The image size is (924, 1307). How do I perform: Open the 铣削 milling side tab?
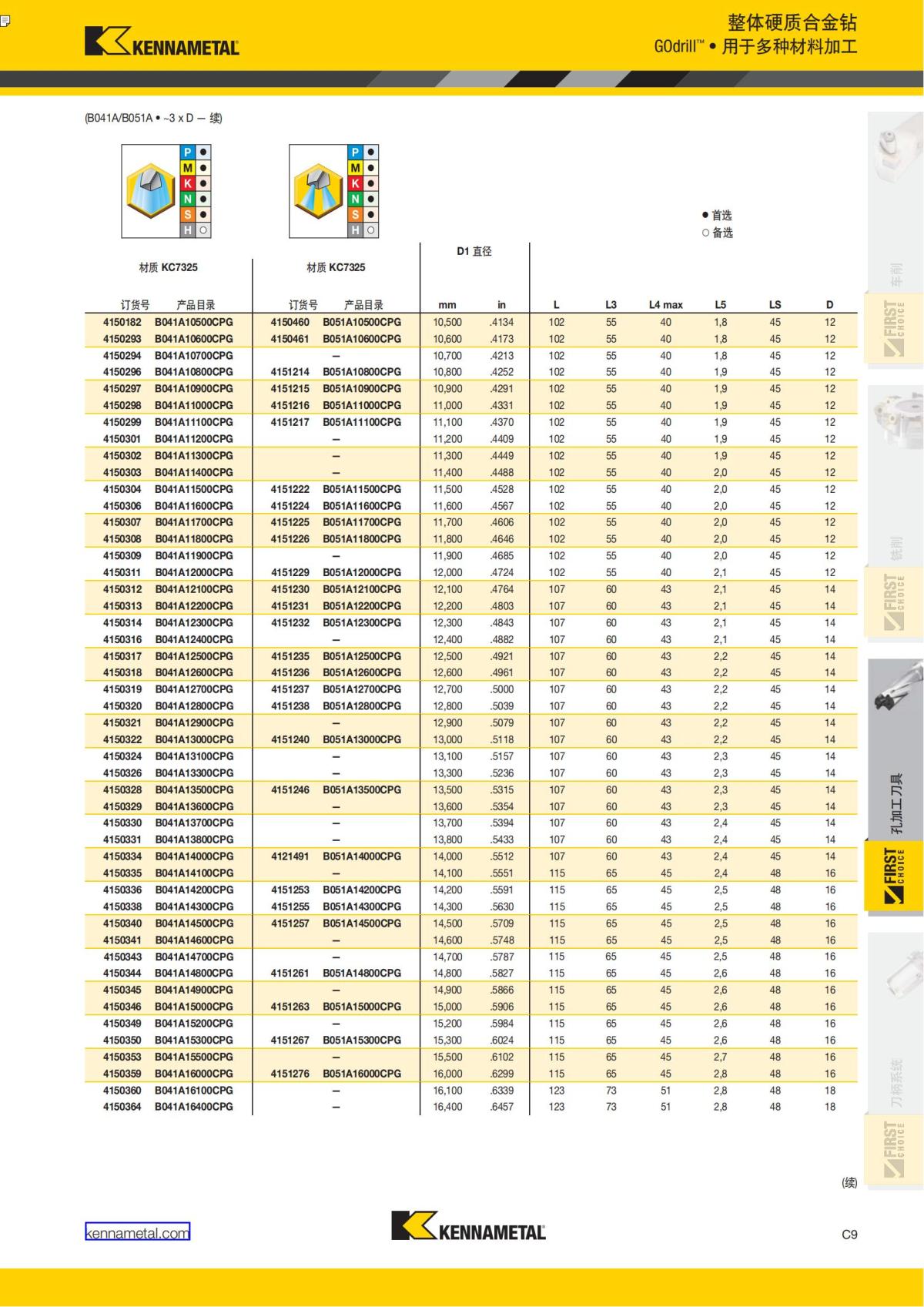pos(896,476)
